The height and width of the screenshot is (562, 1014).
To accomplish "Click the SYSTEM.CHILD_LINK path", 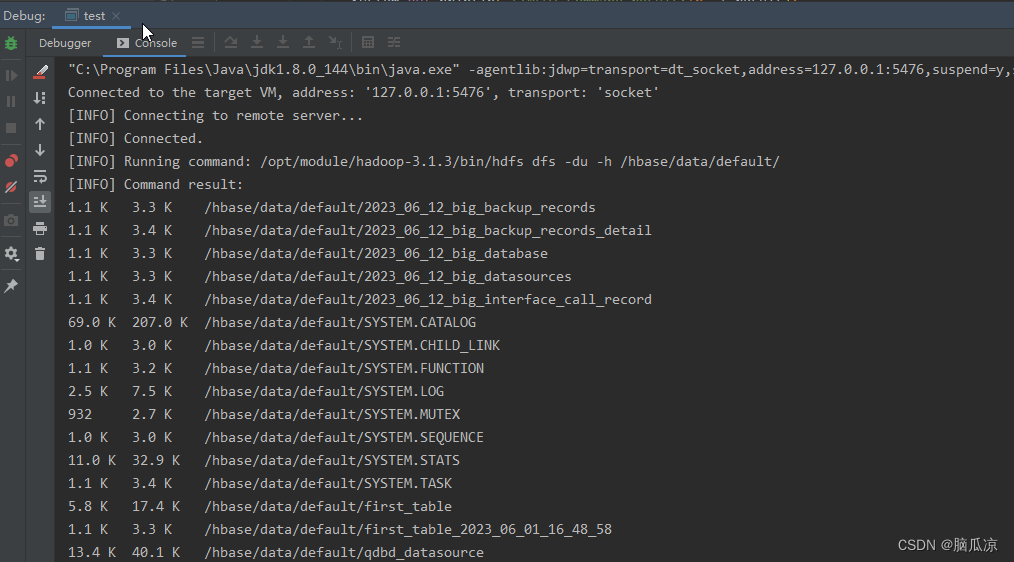I will tap(352, 345).
